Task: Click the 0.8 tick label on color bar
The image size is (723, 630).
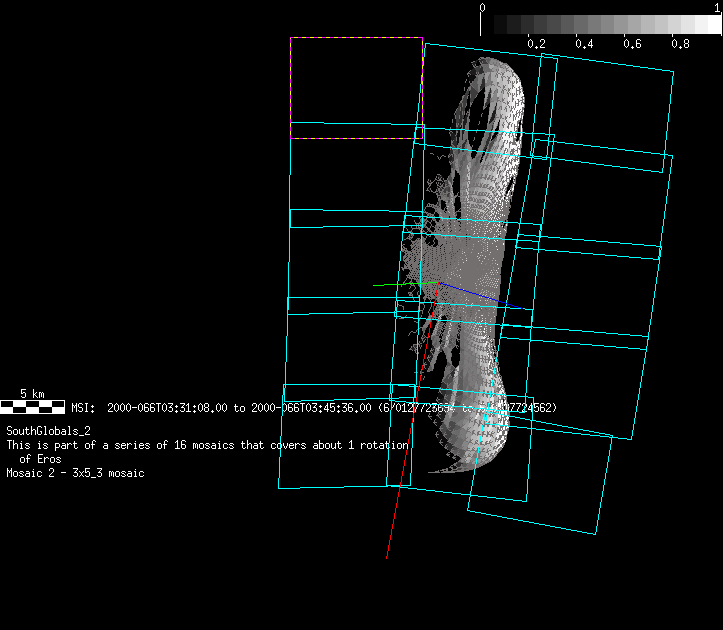Action: 680,44
